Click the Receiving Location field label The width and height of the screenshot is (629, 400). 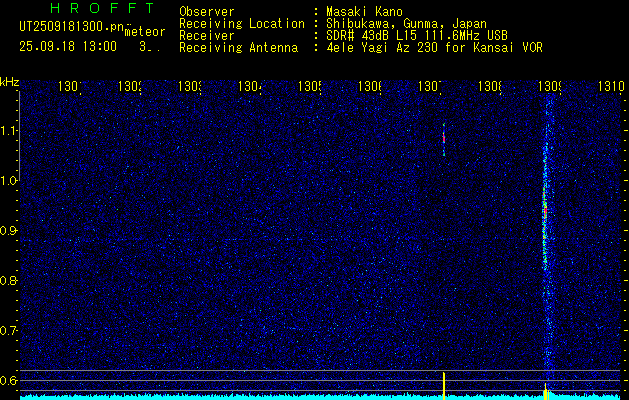coord(241,23)
